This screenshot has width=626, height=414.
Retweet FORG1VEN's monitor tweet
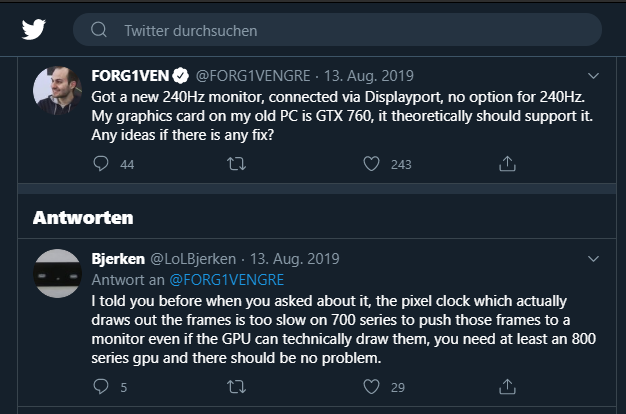click(237, 163)
